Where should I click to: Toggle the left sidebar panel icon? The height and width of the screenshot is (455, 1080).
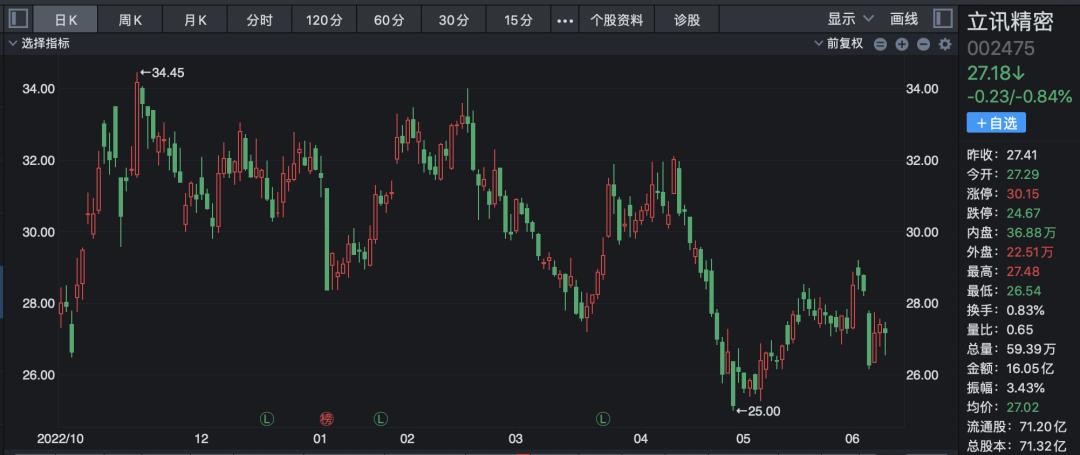click(x=15, y=19)
